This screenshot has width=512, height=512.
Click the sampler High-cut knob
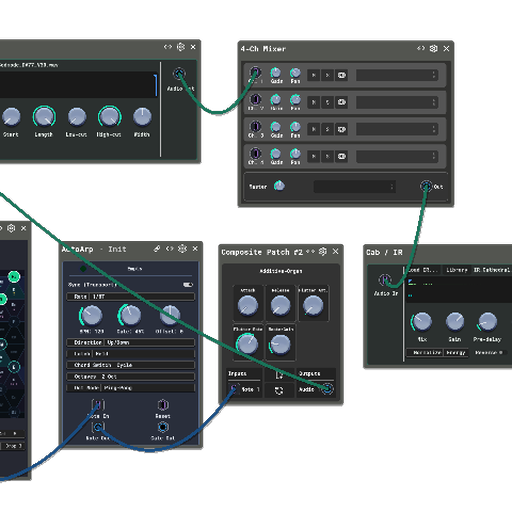[x=109, y=117]
